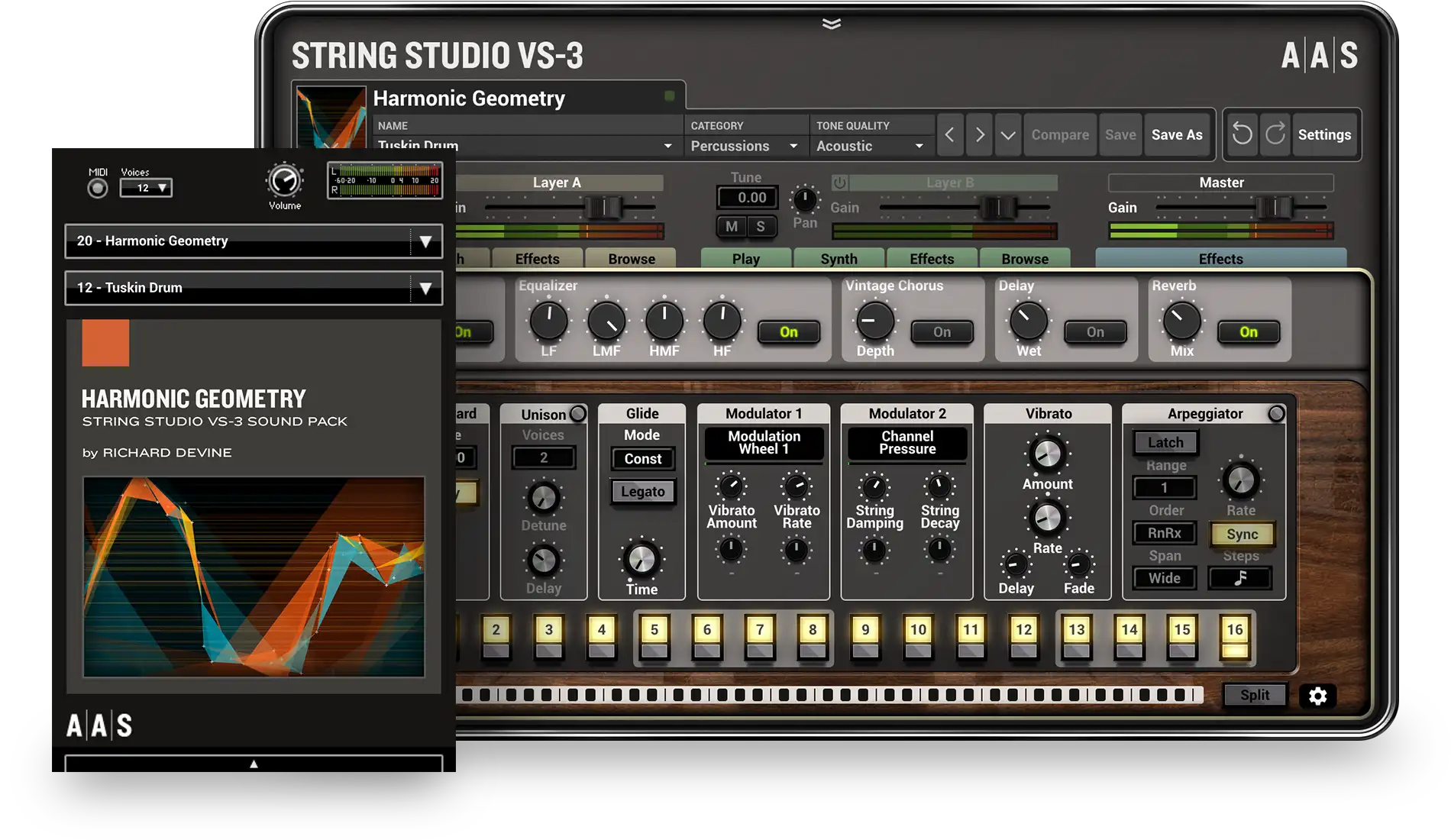Switch to the Layer B Play tab

pos(745,258)
